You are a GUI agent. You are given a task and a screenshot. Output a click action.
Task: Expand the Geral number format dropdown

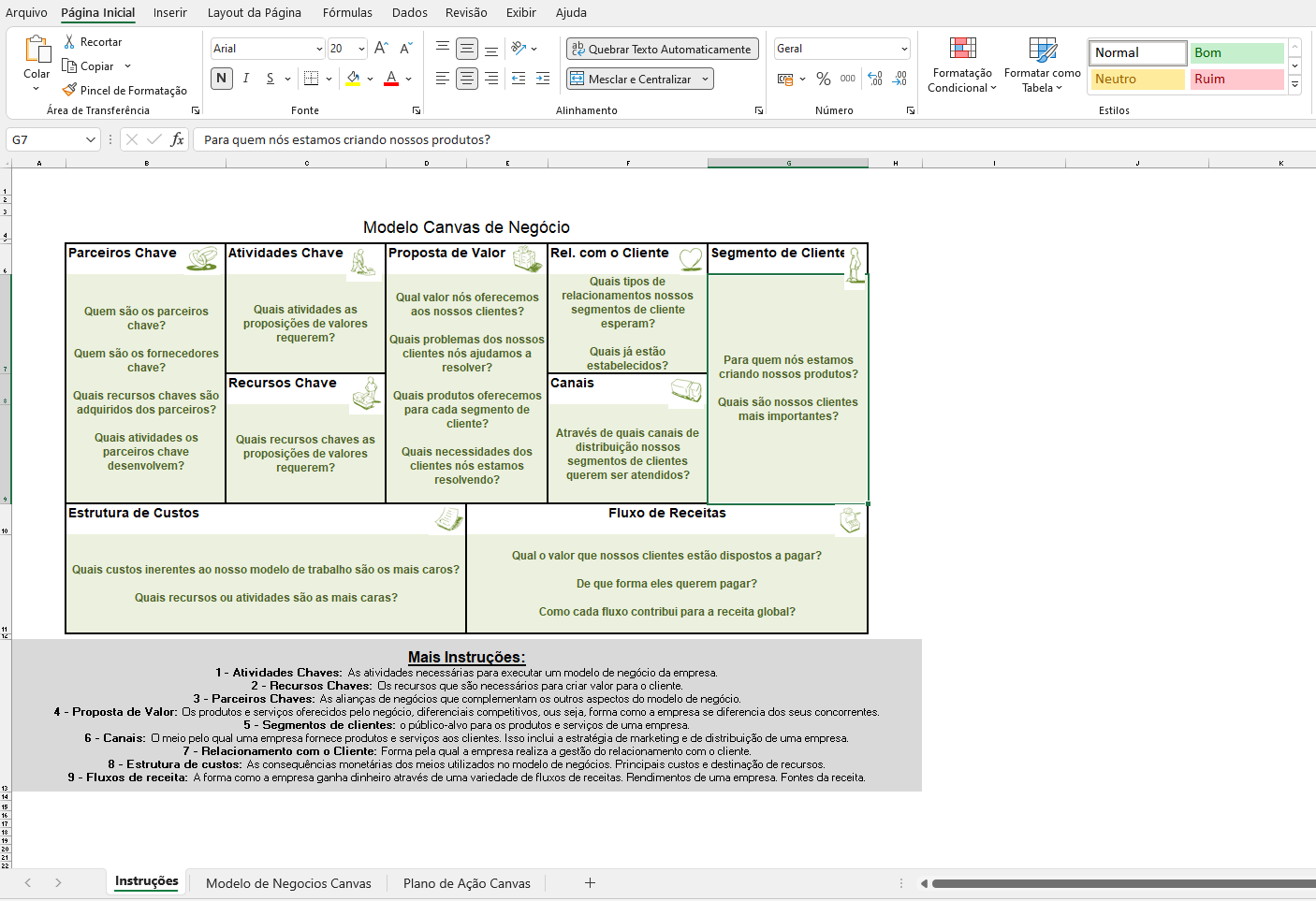coord(904,49)
